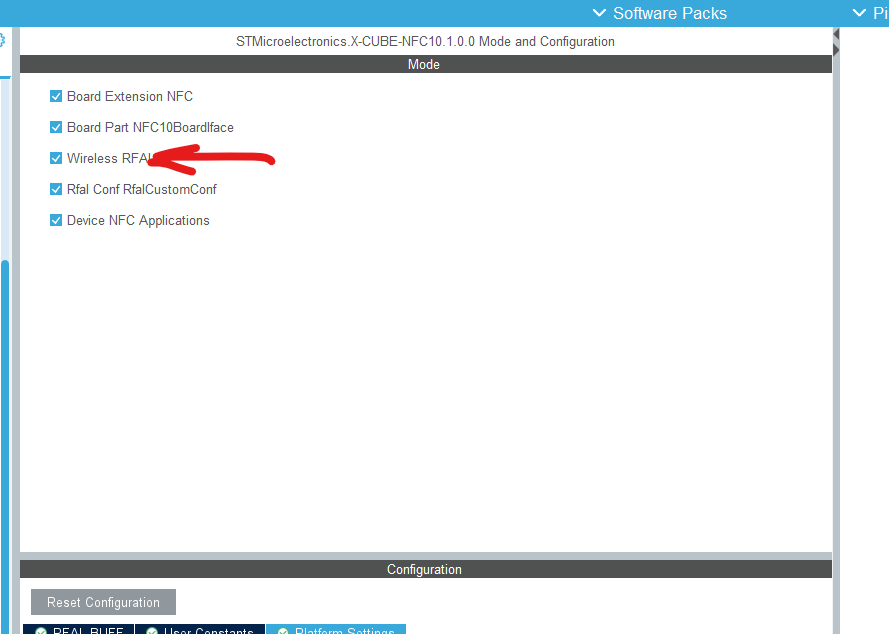889x634 pixels.
Task: Click the Board Extension NFC label
Action: click(130, 96)
